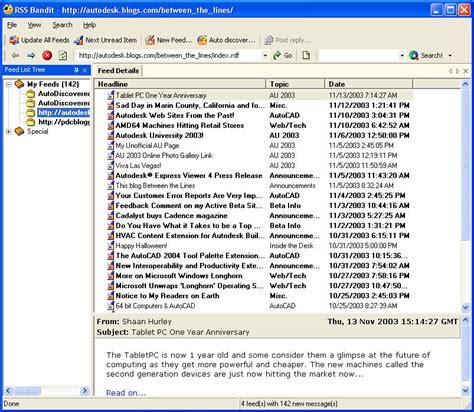The image size is (474, 412).
Task: Expand the Special tree node
Action: [9, 132]
